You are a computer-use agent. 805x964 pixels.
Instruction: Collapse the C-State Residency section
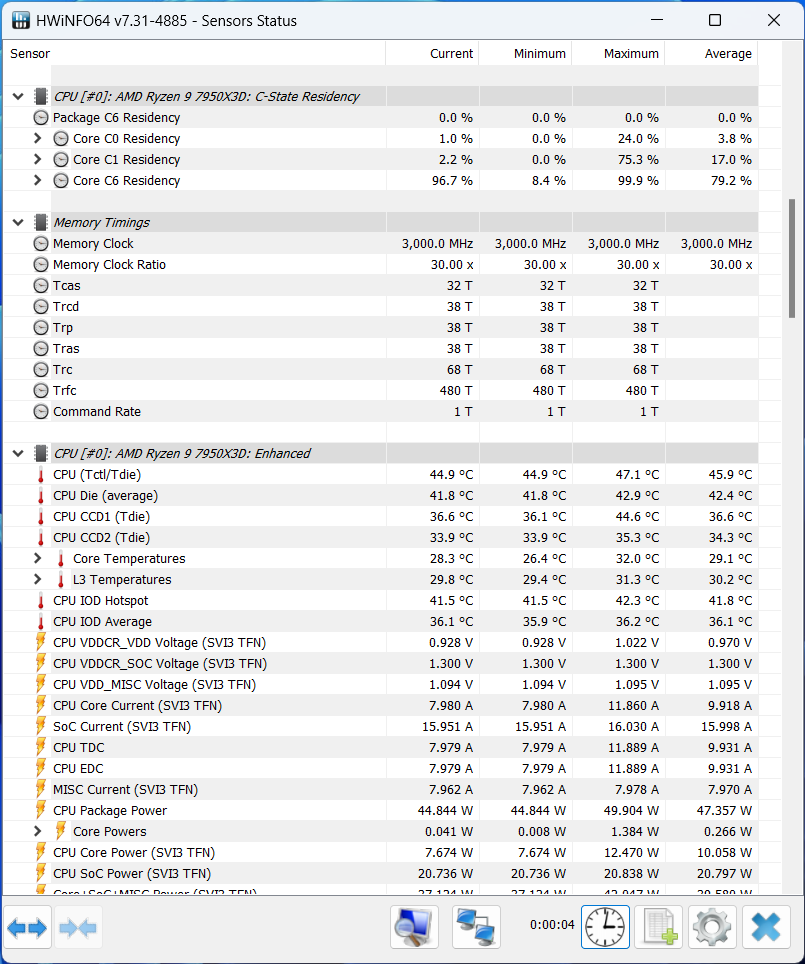point(18,97)
